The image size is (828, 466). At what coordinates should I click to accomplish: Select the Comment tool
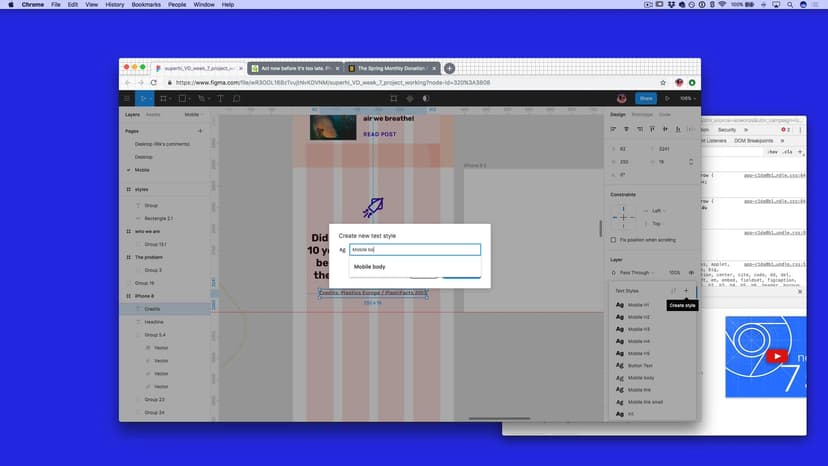[237, 99]
